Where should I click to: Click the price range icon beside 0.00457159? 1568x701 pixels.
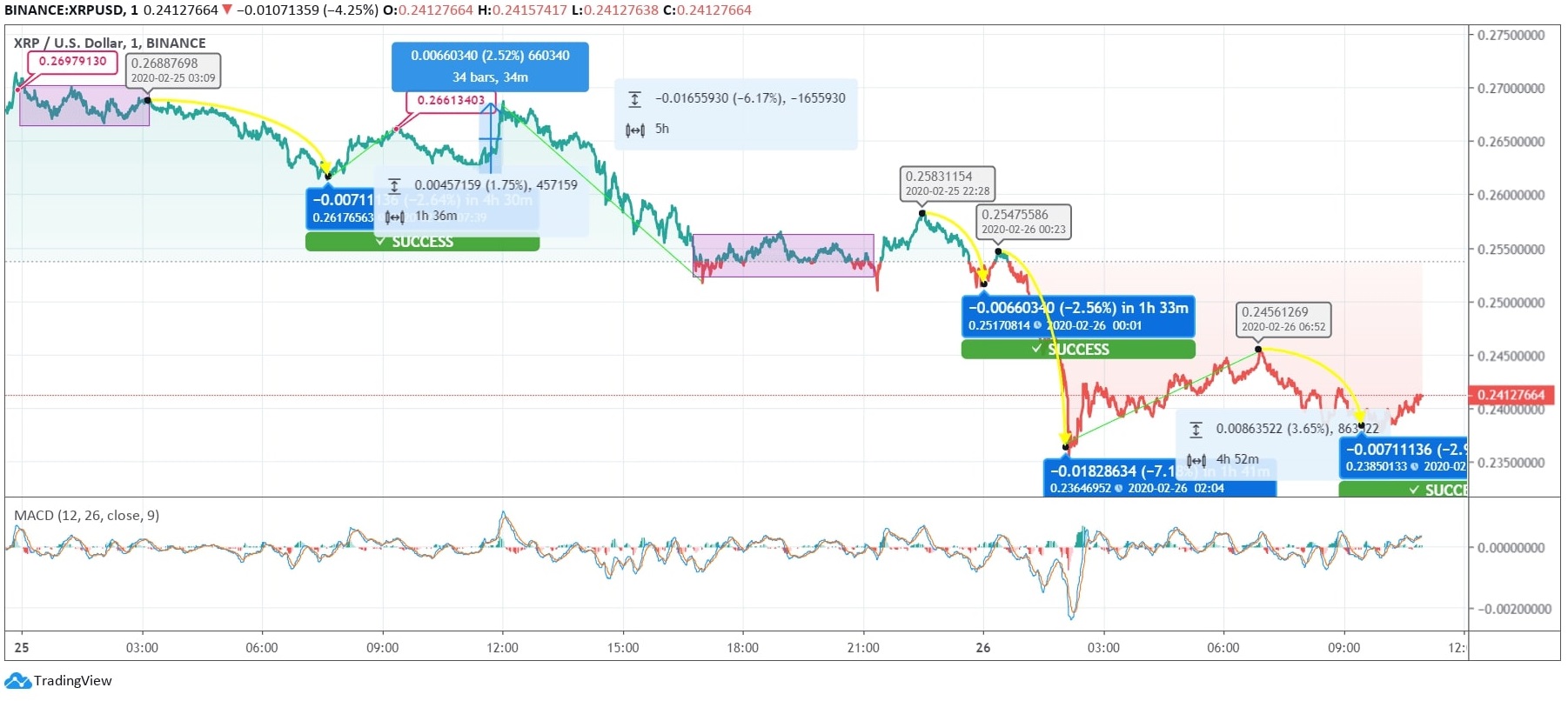tap(394, 186)
